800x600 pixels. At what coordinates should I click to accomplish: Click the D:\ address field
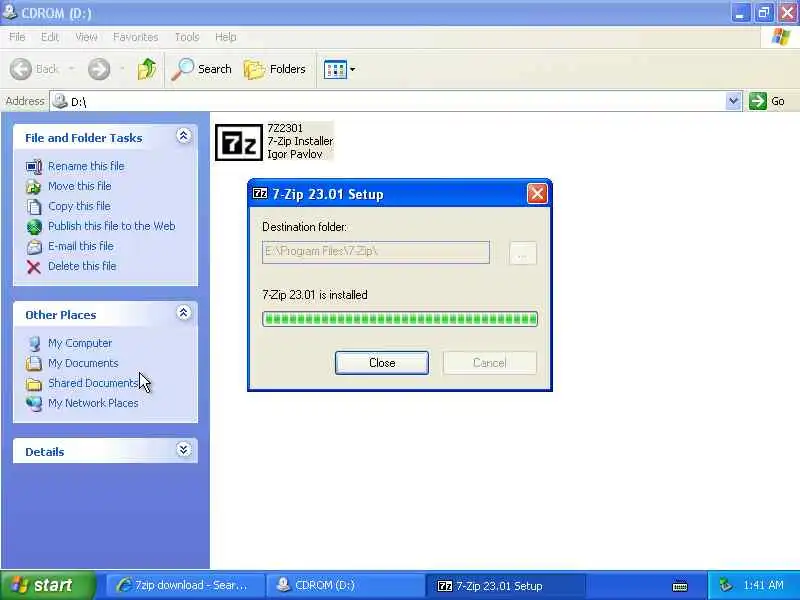(388, 102)
